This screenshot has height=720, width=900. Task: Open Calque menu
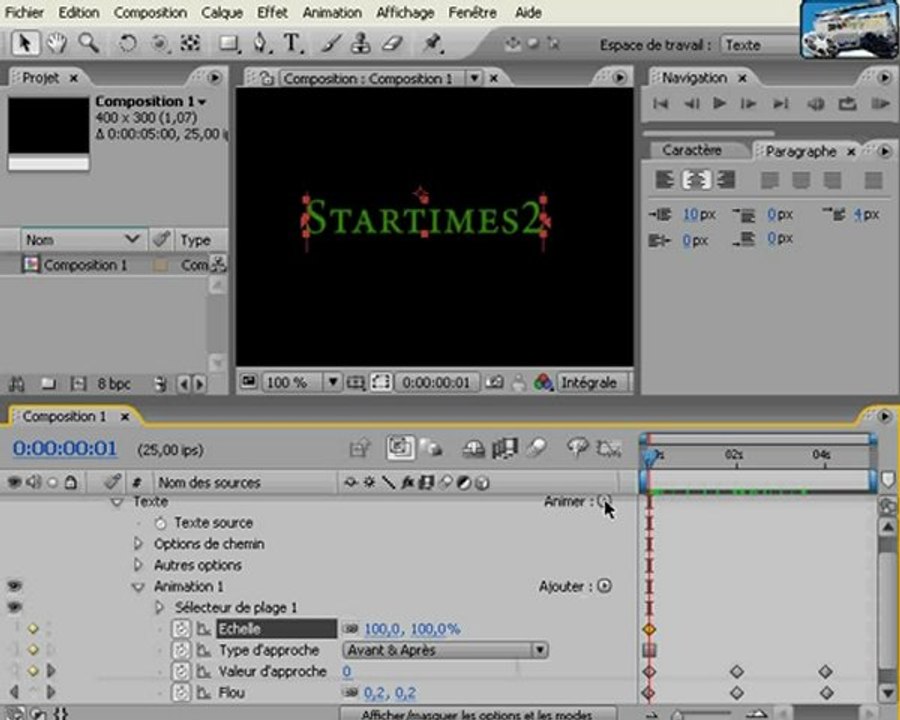click(x=222, y=12)
